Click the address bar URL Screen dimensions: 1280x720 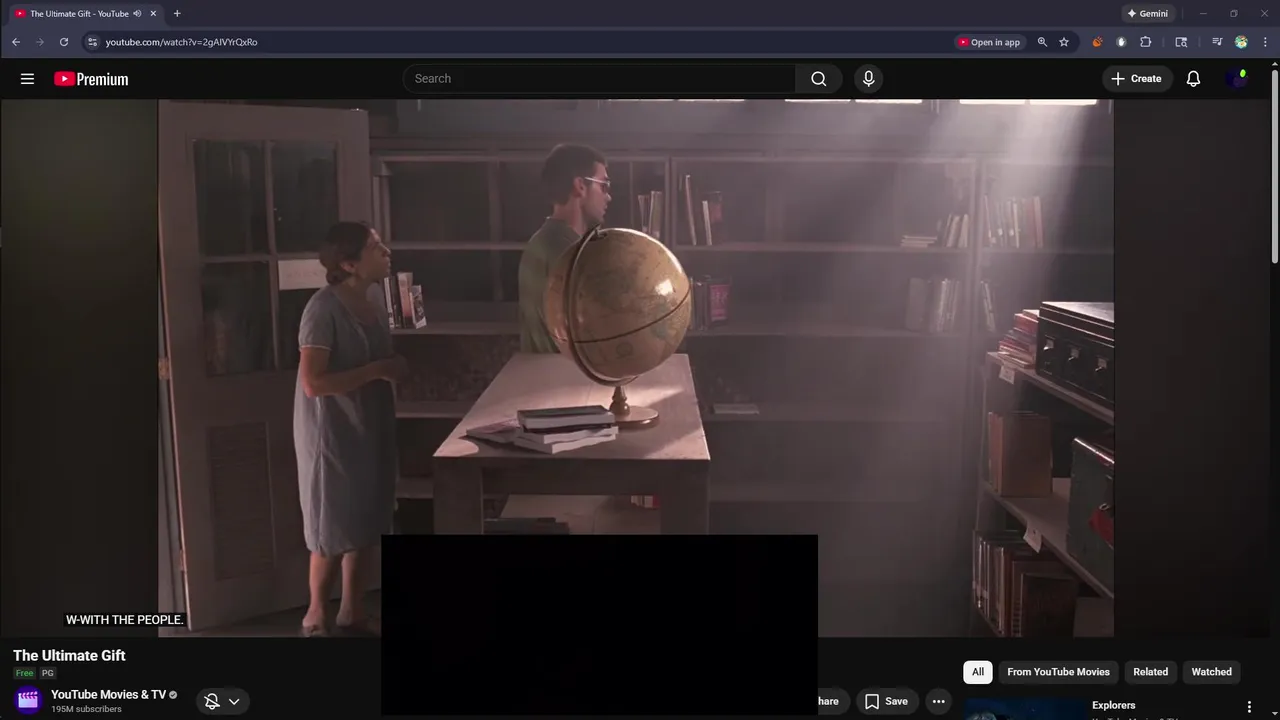click(x=181, y=42)
